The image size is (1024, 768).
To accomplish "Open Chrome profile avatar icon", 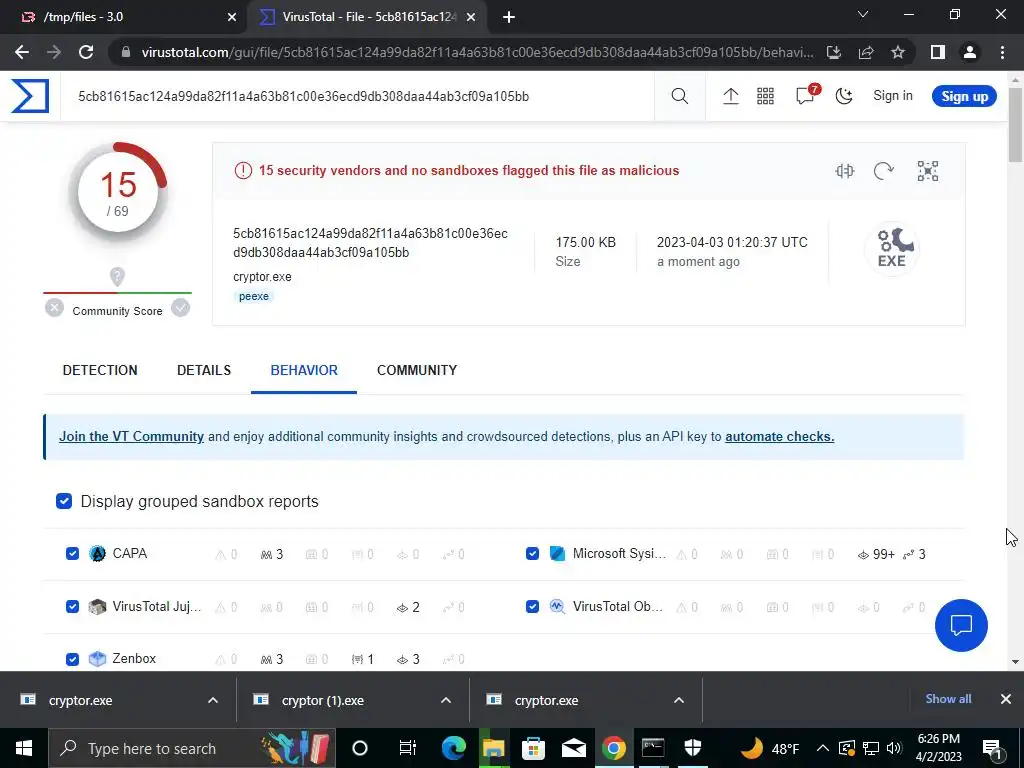I will click(x=970, y=52).
